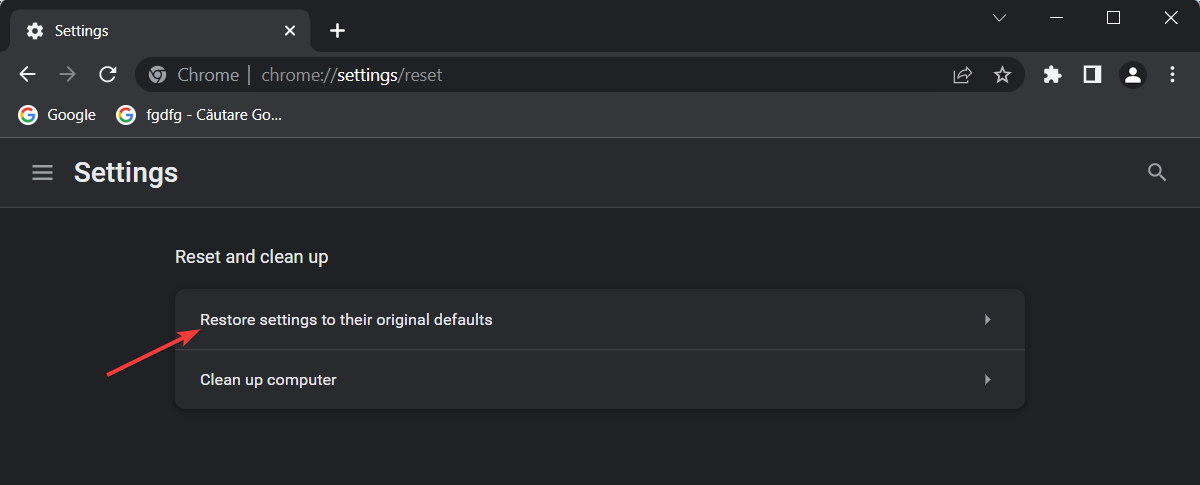
Task: Click Restore settings to original defaults
Action: tap(346, 320)
